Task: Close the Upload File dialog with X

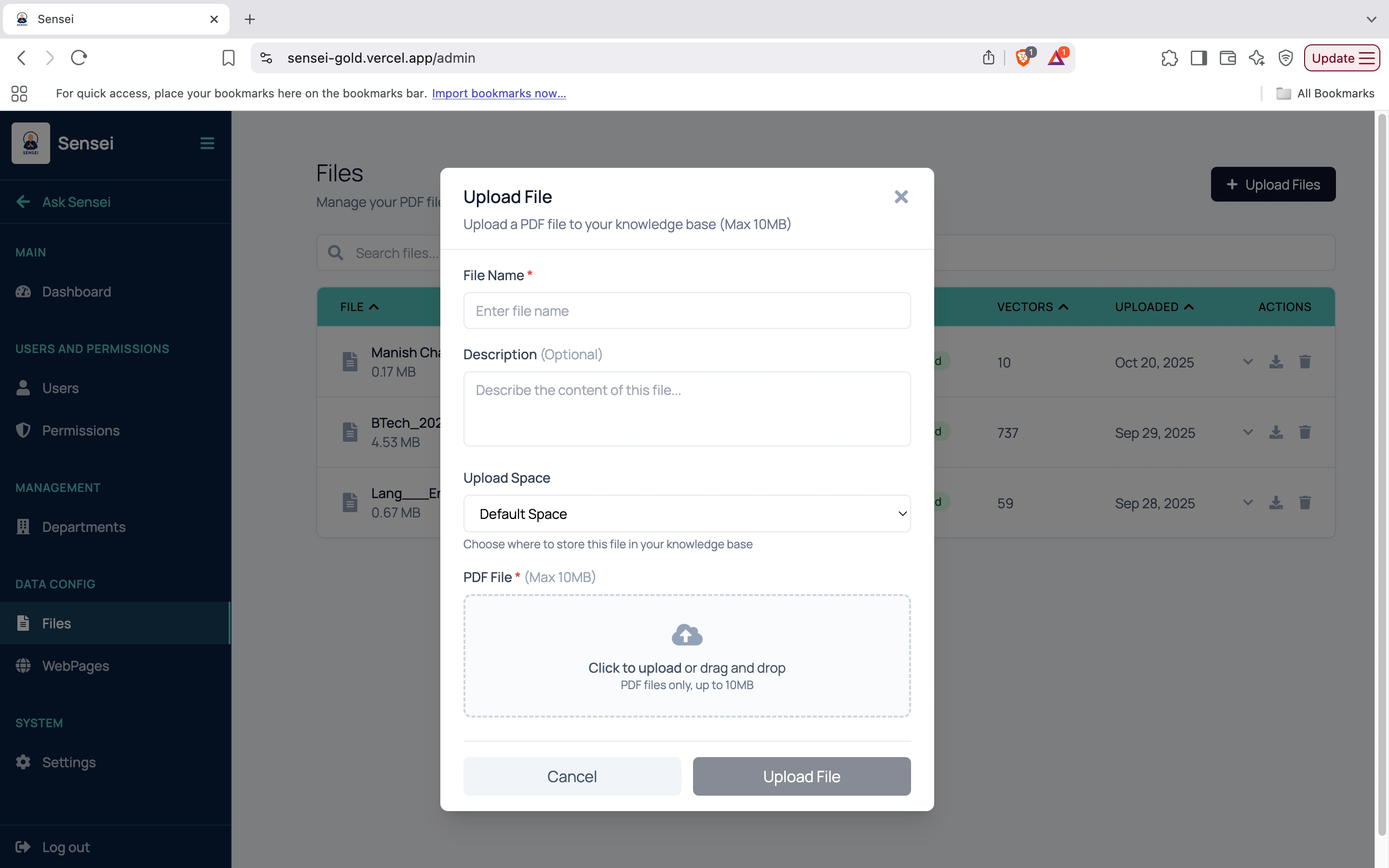Action: [x=900, y=197]
